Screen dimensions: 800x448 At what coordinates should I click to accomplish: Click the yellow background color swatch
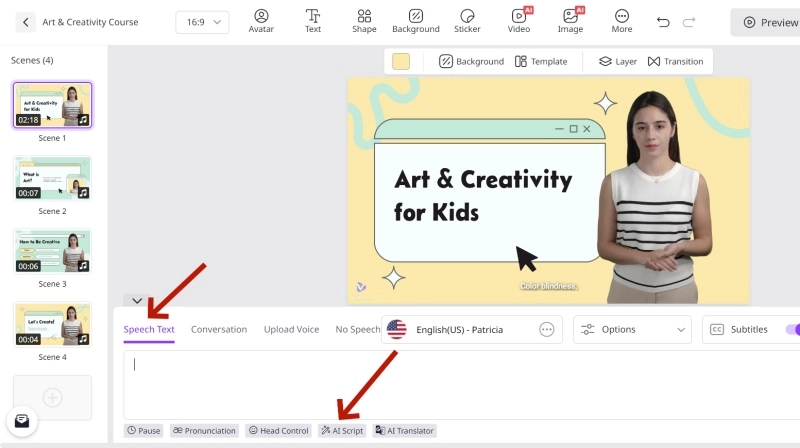[x=401, y=61]
